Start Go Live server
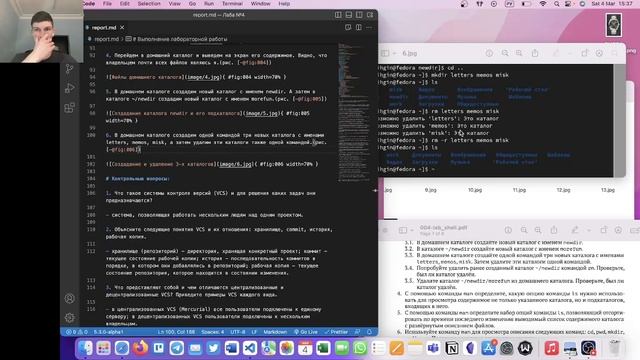The image size is (640, 360). [306, 332]
